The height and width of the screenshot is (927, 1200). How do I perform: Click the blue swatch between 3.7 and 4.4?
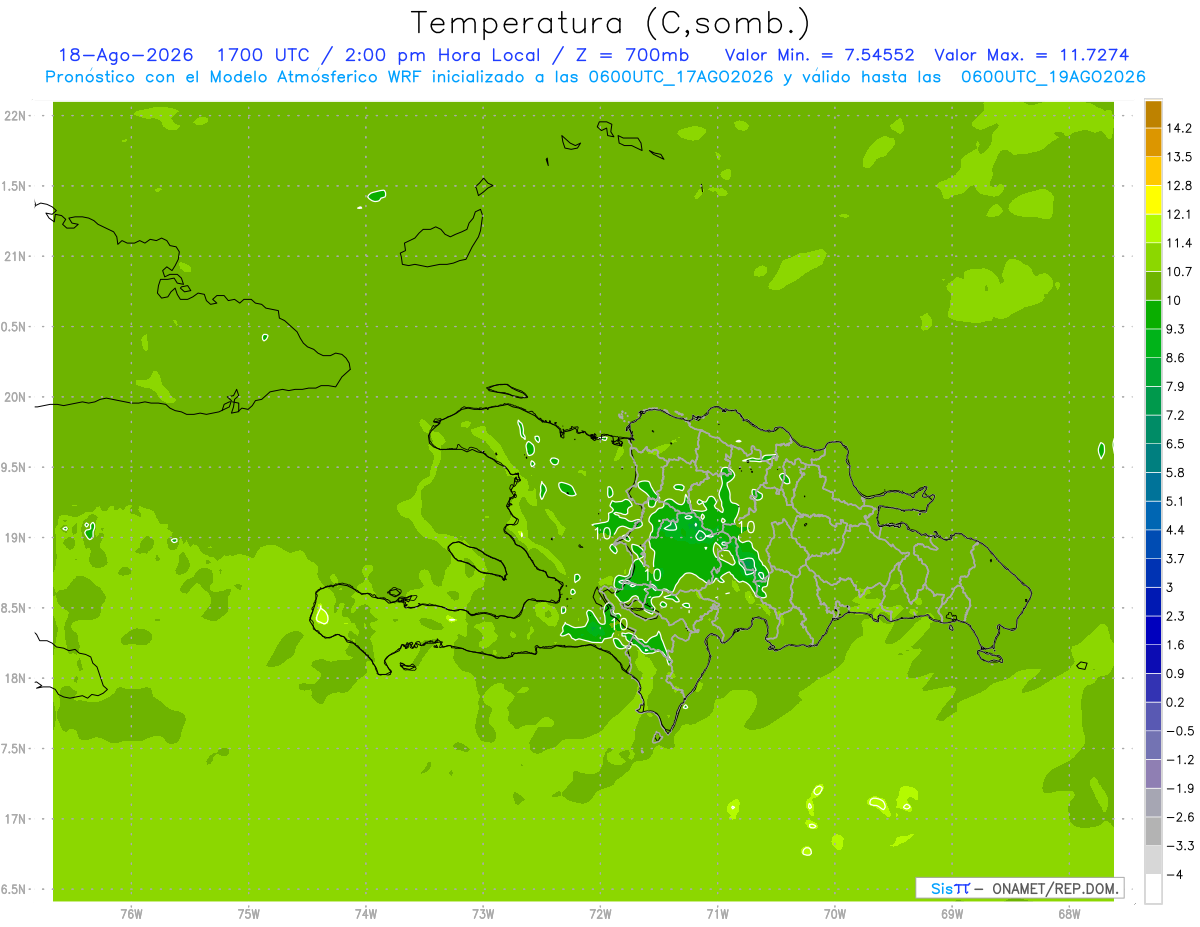coord(1153,544)
